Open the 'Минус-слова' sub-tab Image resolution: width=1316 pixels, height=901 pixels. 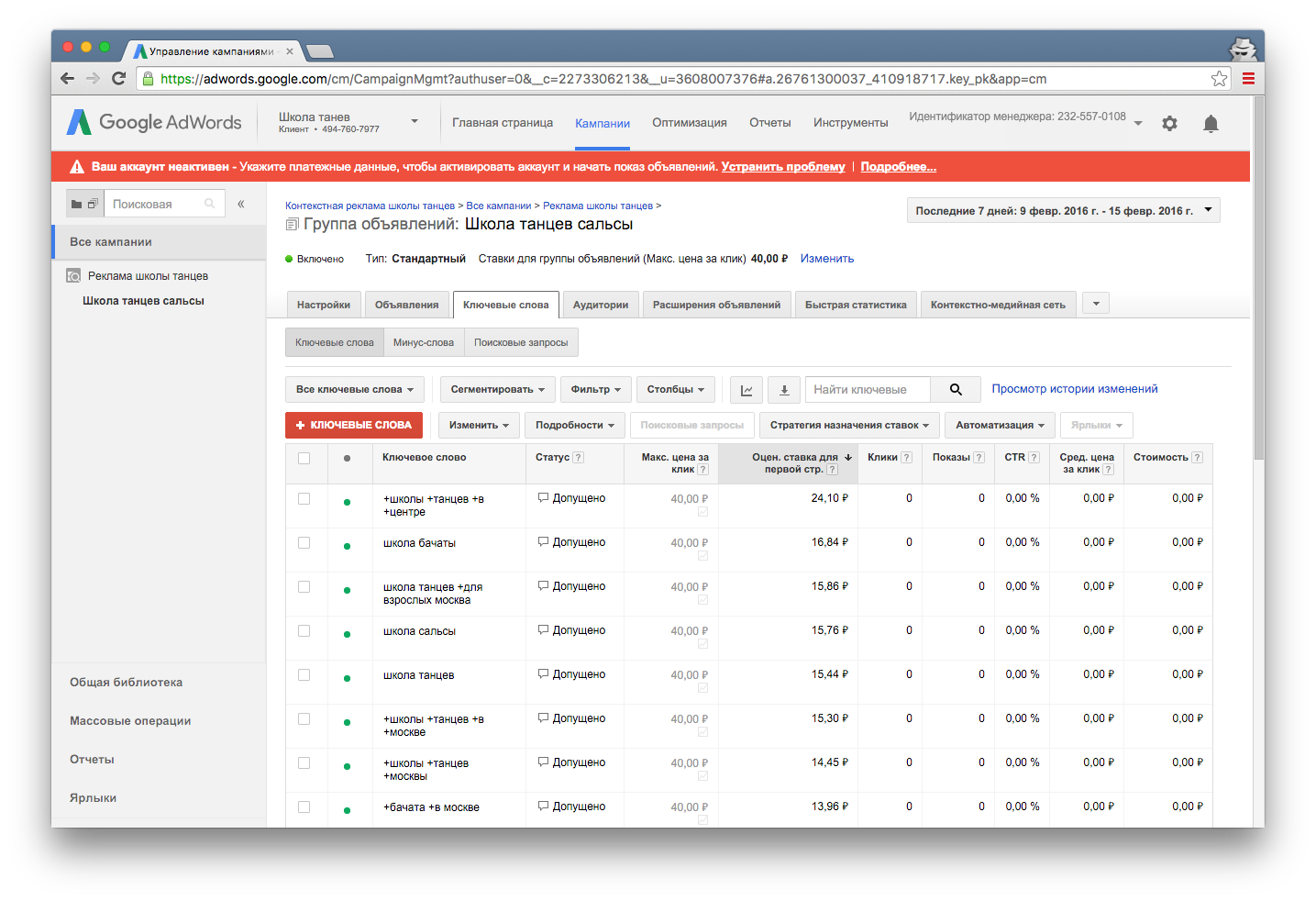click(x=423, y=342)
